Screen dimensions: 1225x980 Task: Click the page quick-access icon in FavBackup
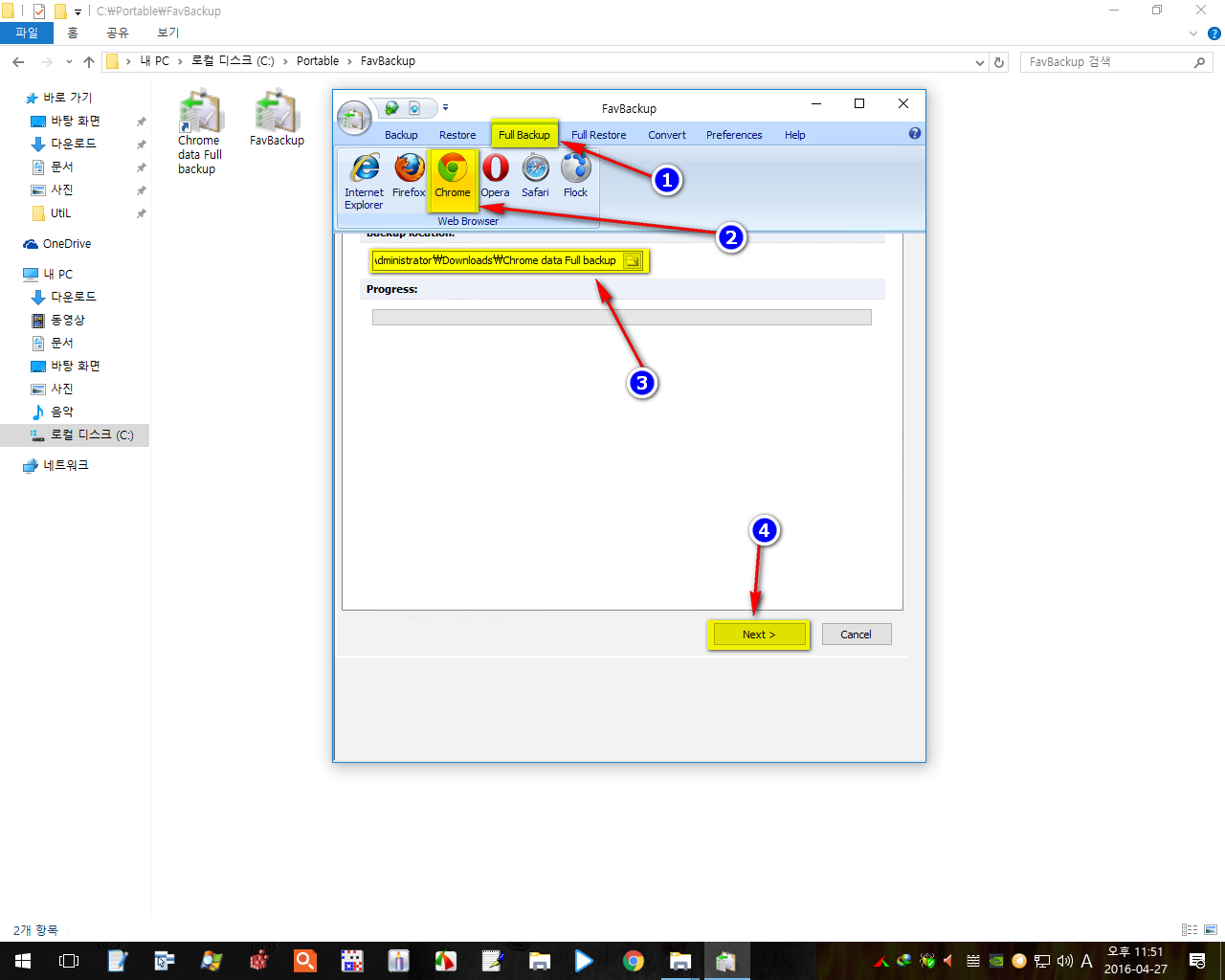(x=414, y=108)
